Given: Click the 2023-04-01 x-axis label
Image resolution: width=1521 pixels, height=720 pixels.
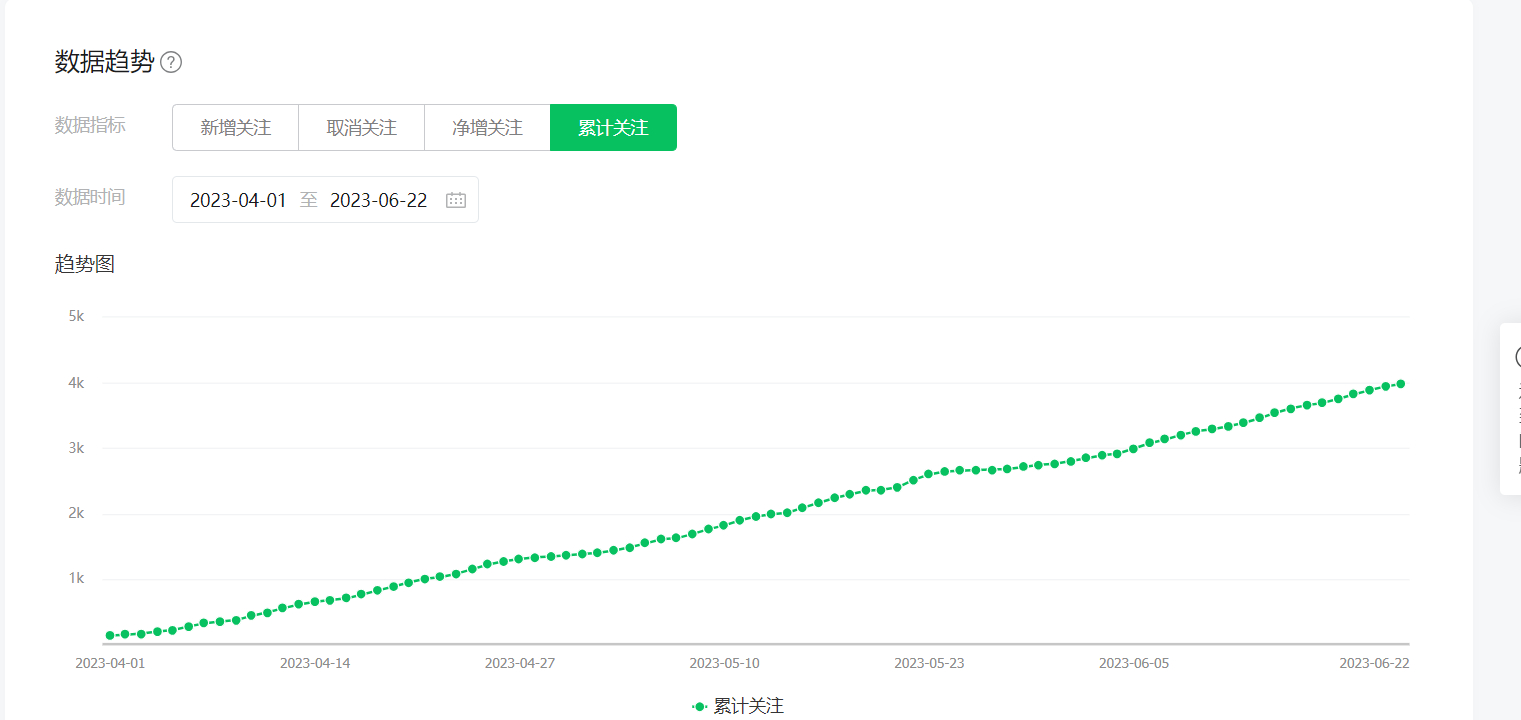Looking at the screenshot, I should [110, 663].
